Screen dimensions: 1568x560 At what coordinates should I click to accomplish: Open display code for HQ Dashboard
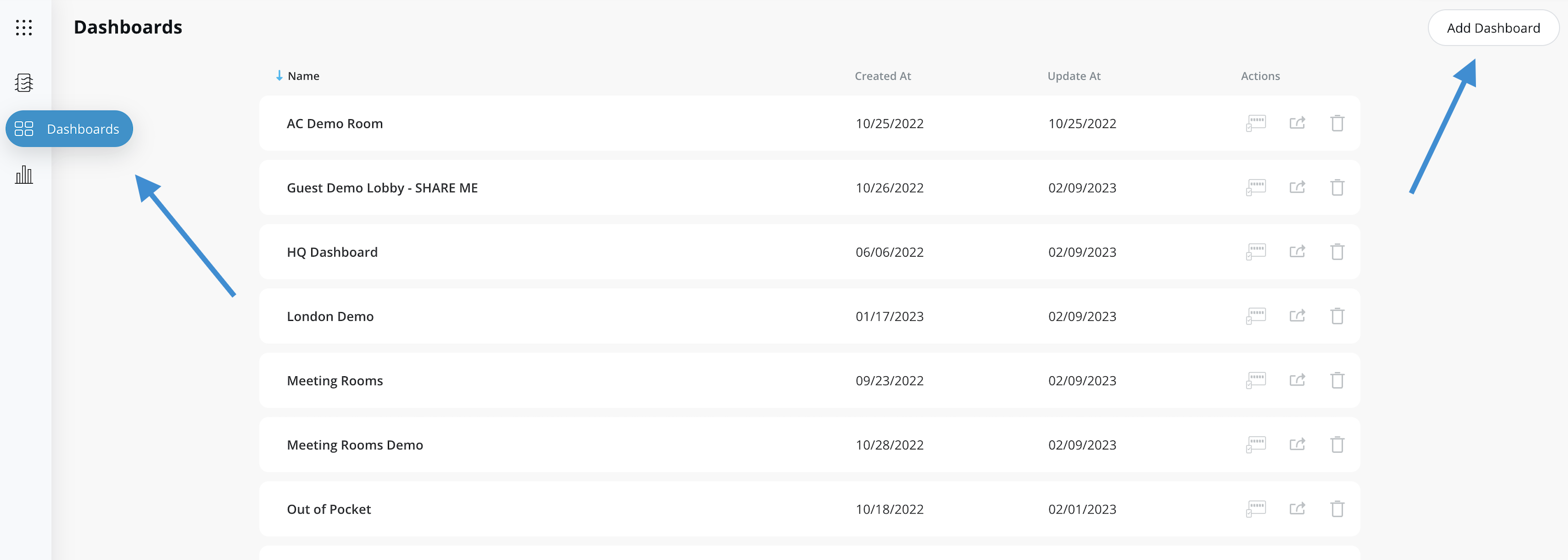(x=1256, y=252)
